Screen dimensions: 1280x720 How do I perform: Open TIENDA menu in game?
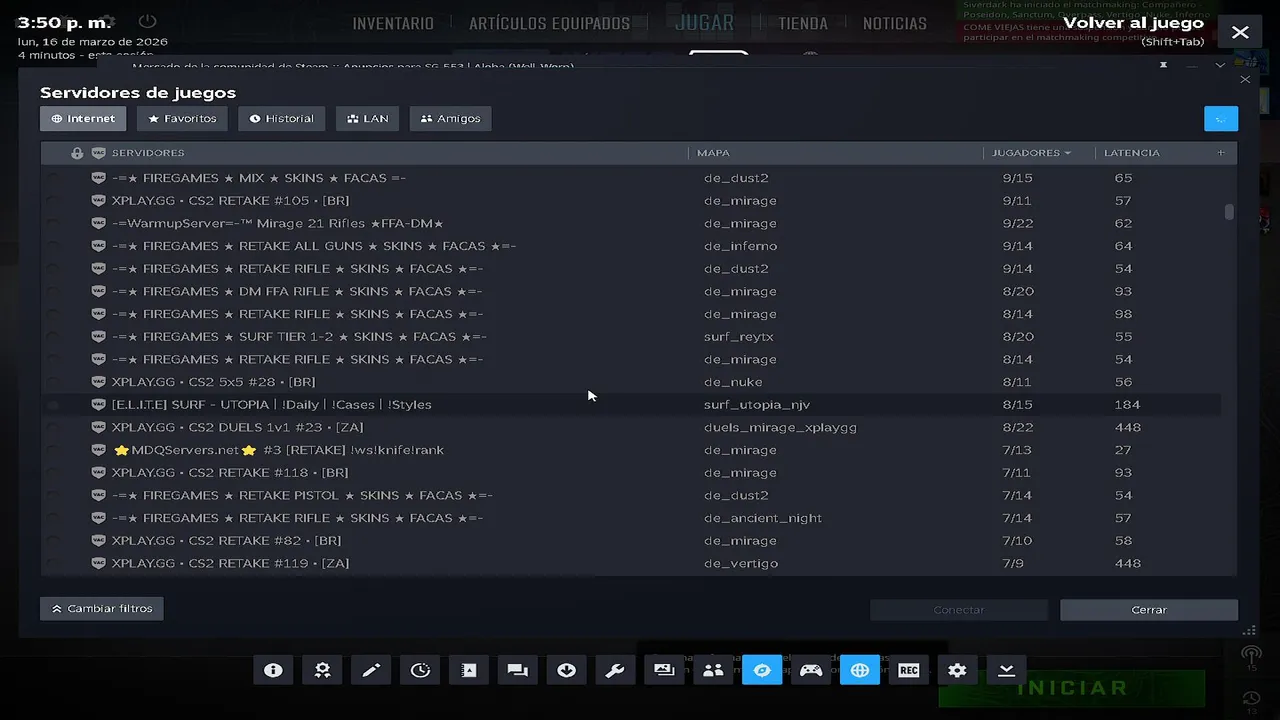803,23
